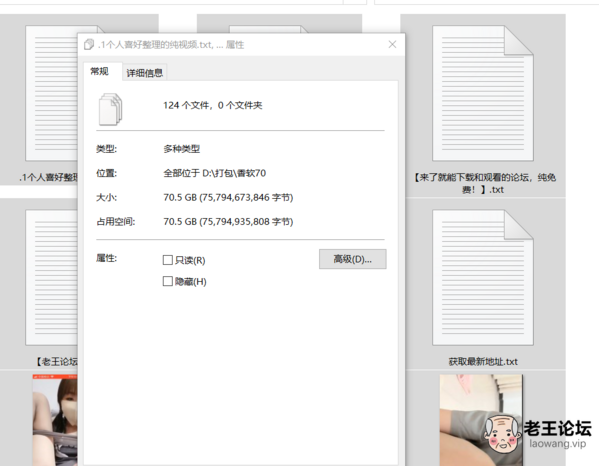Enable the 只读(R) read-only checkbox

(168, 260)
